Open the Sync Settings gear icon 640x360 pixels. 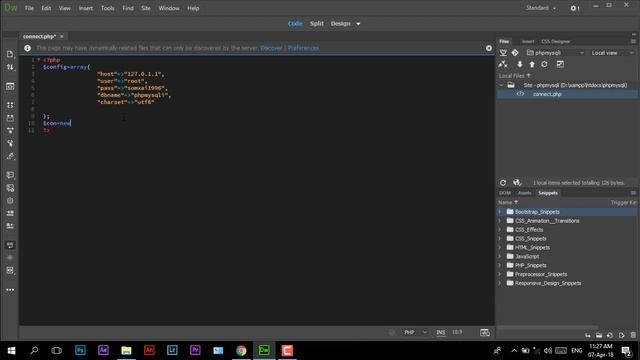(574, 8)
